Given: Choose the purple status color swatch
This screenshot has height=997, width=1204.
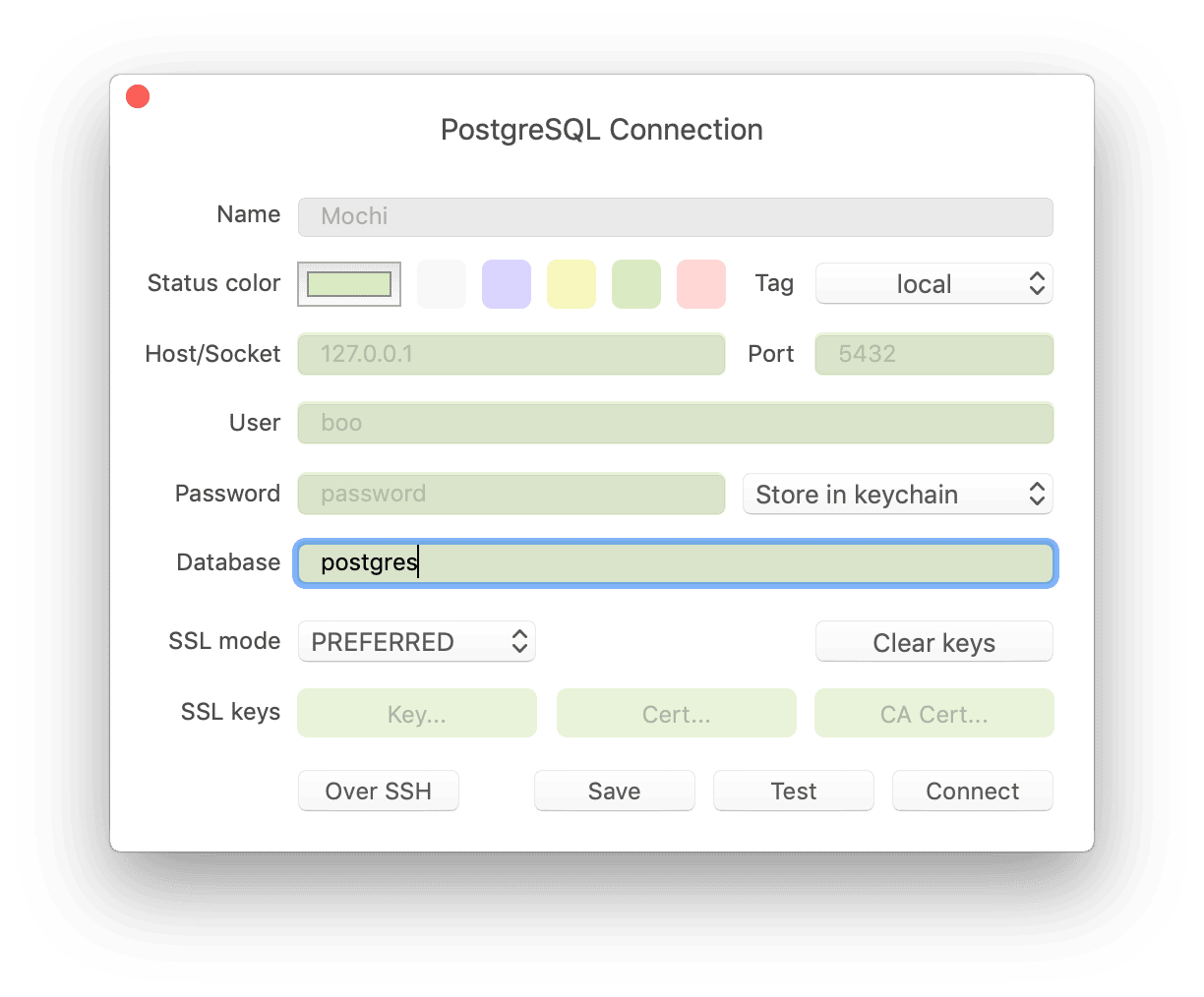Looking at the screenshot, I should point(507,284).
